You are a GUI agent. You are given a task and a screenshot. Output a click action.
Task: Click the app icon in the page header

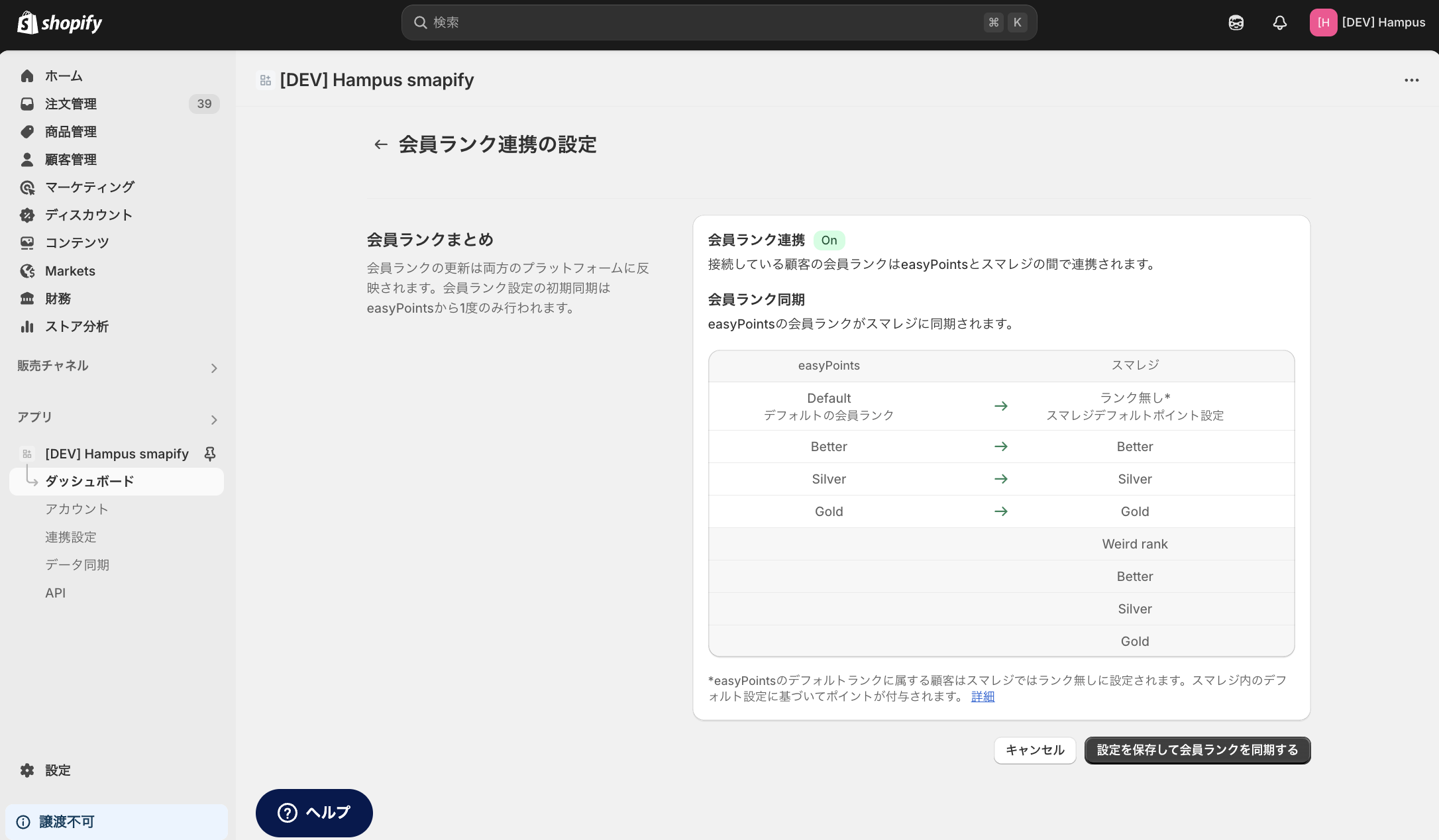(266, 80)
